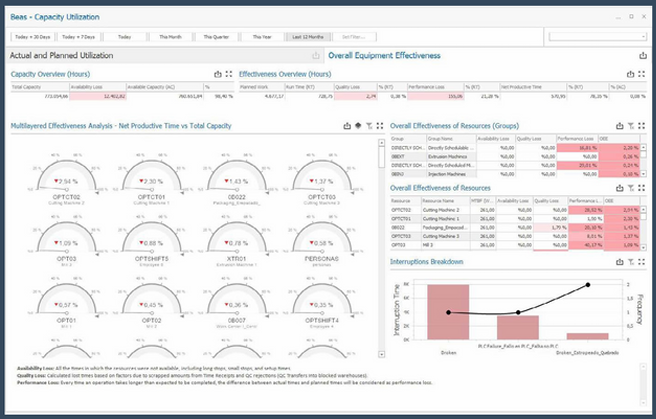The height and width of the screenshot is (419, 656).
Task: Maximize Overall Effectiveness of Resources (Groups) panel
Action: point(641,125)
